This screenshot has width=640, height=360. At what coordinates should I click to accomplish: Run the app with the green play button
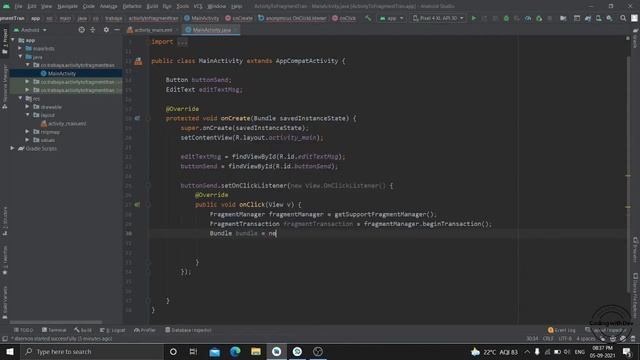[x=473, y=18]
